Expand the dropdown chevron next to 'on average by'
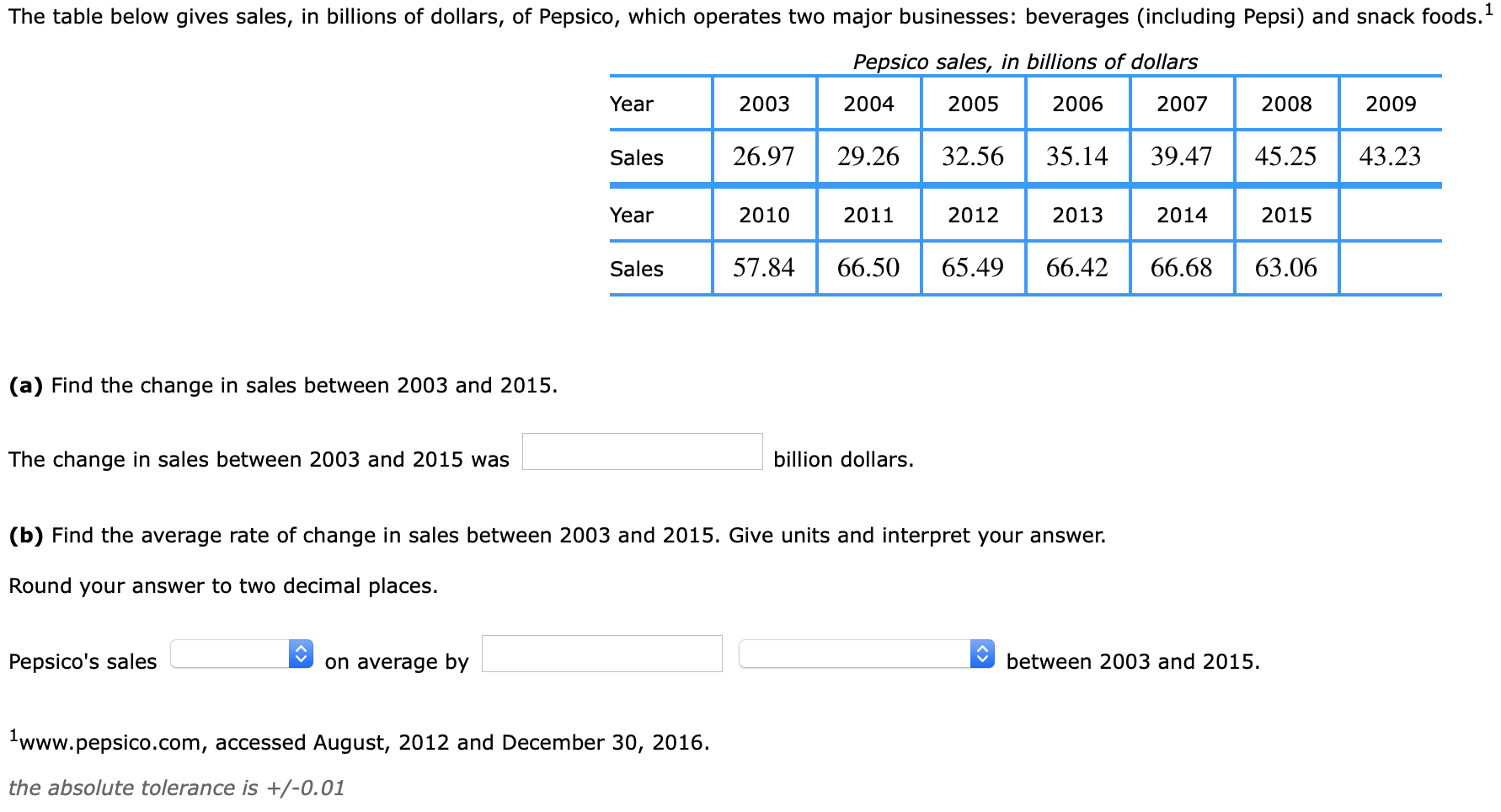The image size is (1501, 812). tap(302, 654)
